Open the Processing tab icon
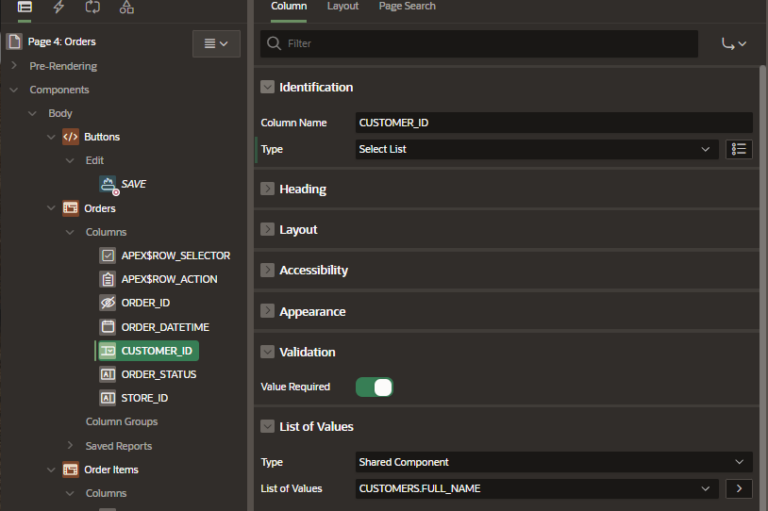The image size is (768, 511). point(93,7)
